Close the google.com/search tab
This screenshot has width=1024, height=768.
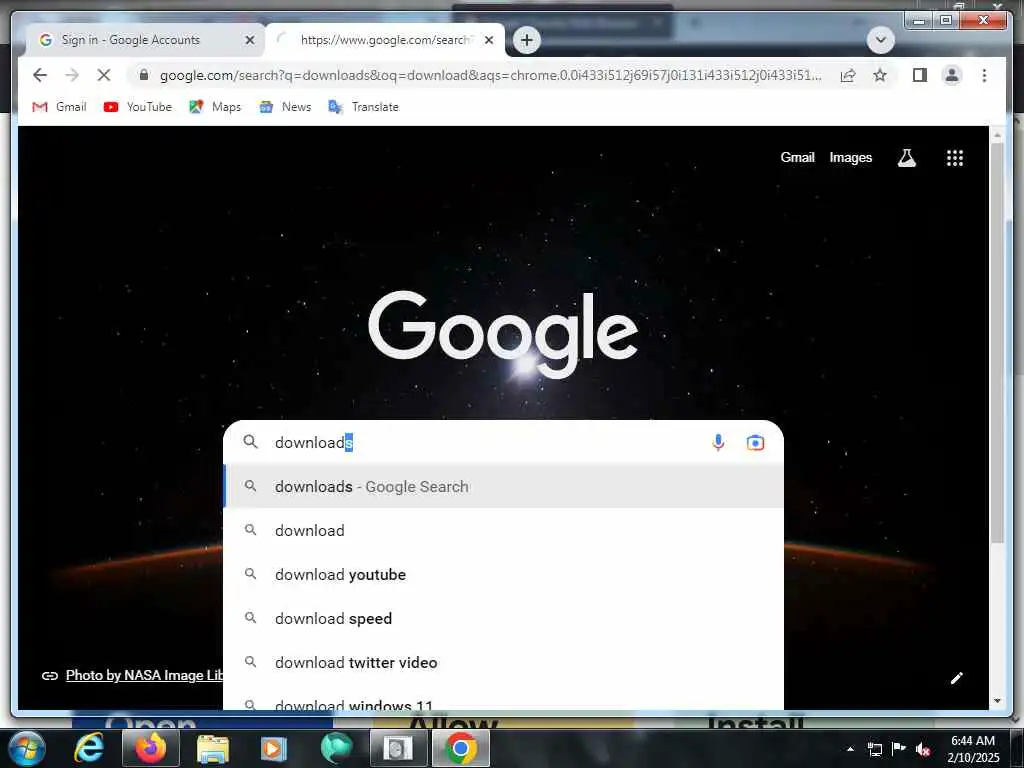click(488, 40)
